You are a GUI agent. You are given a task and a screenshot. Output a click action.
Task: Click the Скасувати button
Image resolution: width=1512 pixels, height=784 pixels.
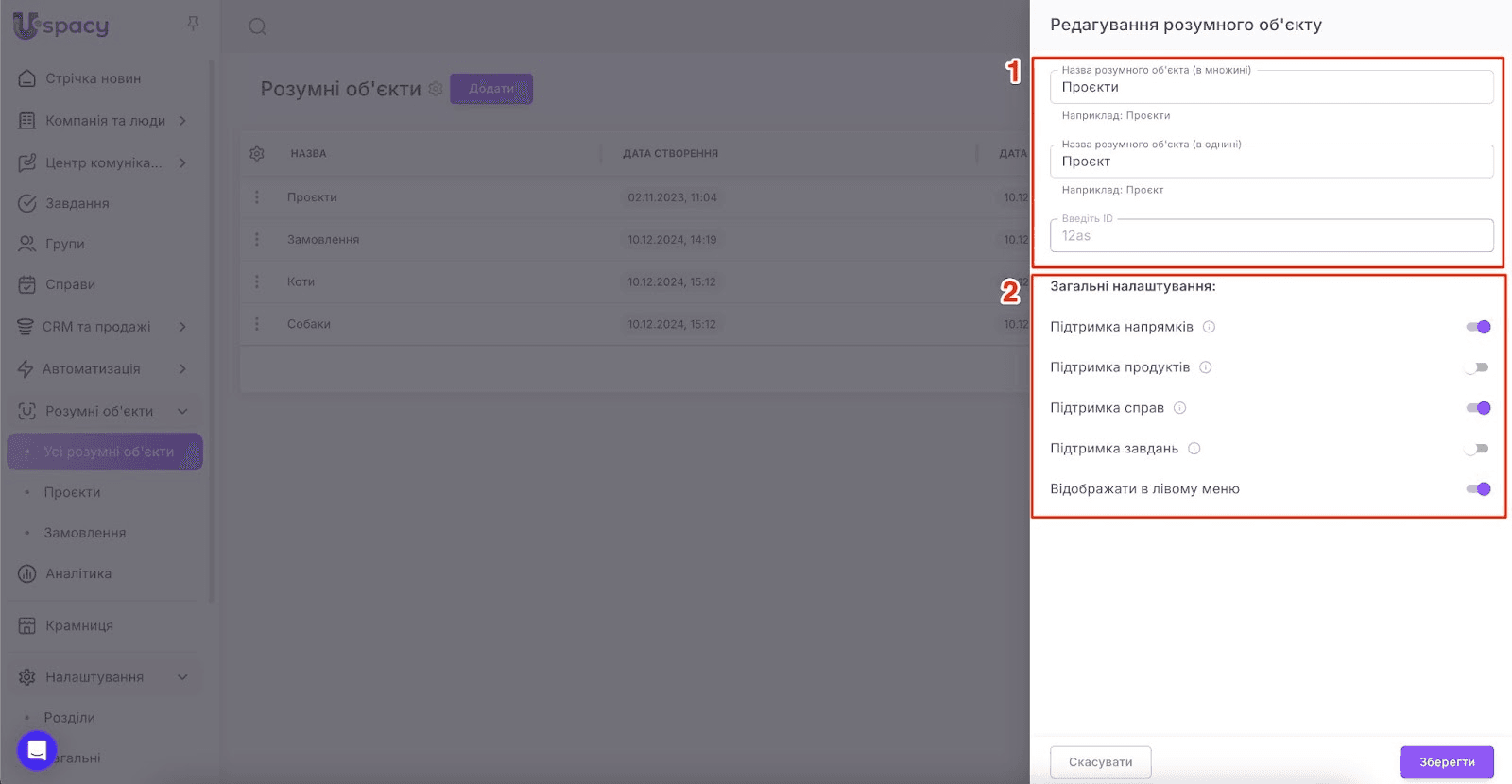[1100, 762]
